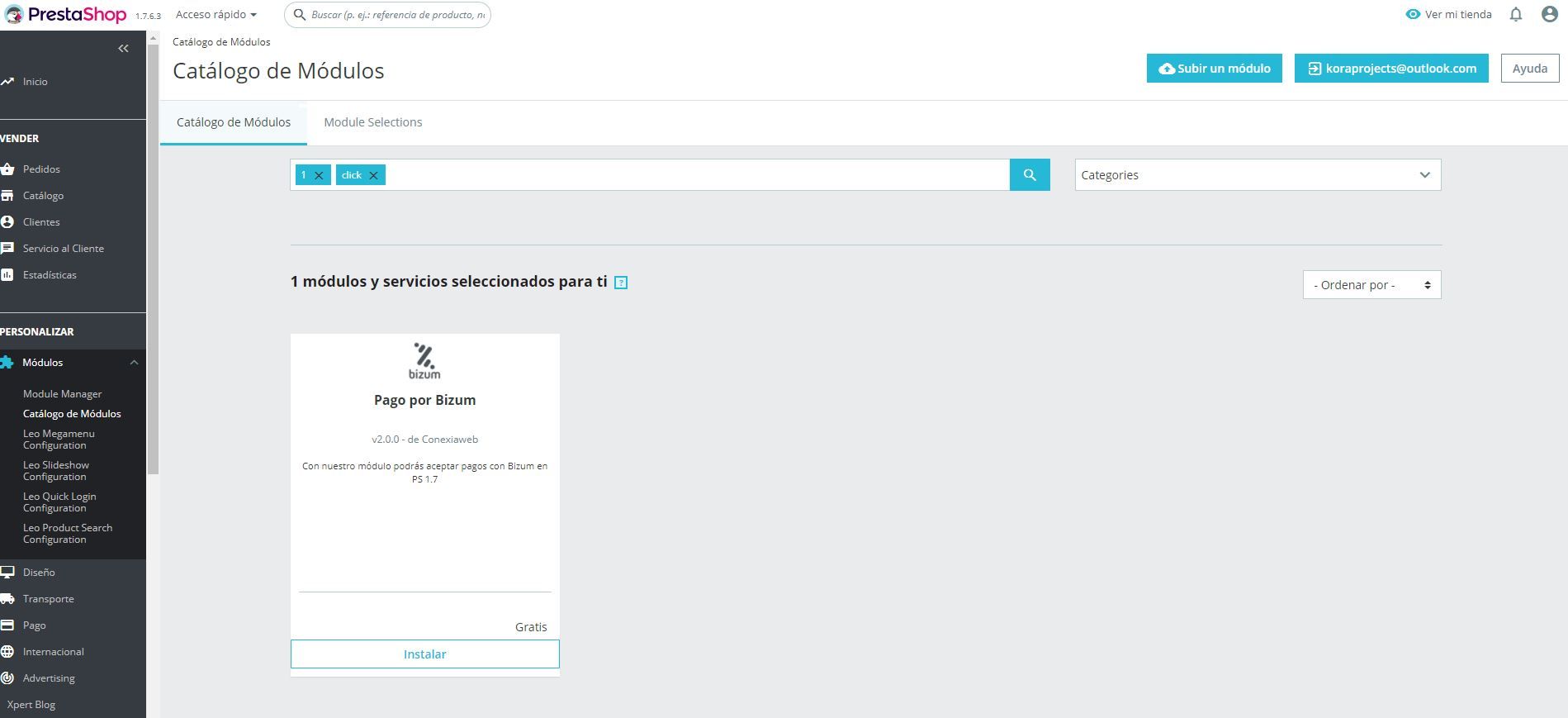The width and height of the screenshot is (1568, 718).
Task: Click the Catálogo de Módulos breadcrumb
Action: coord(221,42)
